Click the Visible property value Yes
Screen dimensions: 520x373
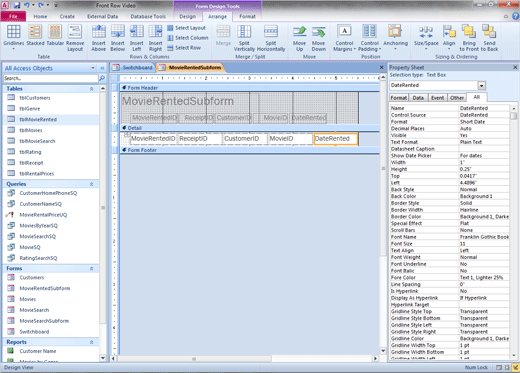pos(484,135)
